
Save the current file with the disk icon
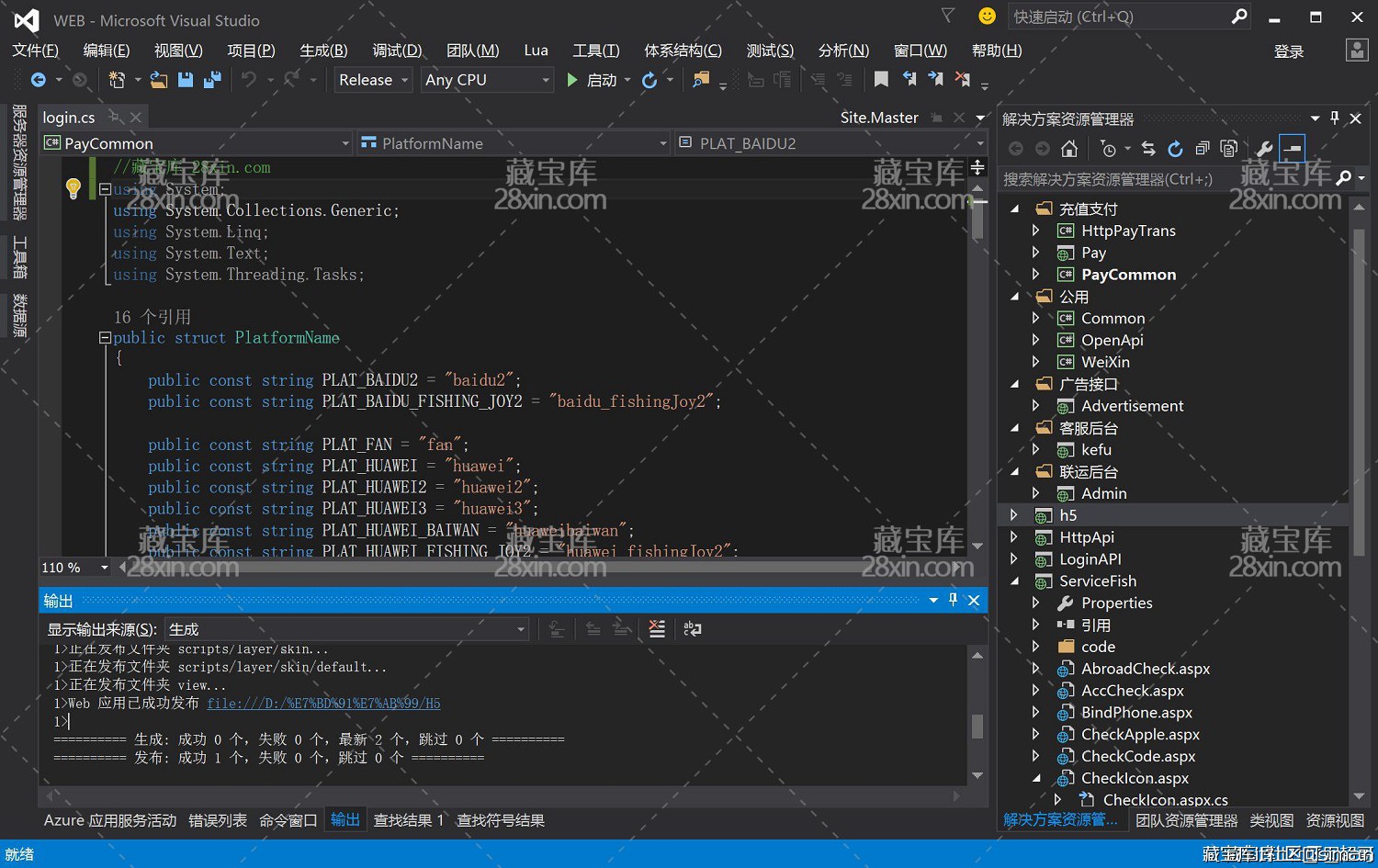click(x=186, y=80)
